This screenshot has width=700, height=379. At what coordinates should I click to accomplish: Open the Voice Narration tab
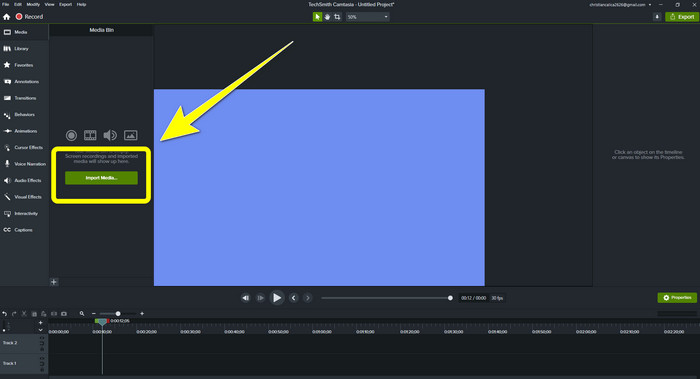(x=24, y=164)
